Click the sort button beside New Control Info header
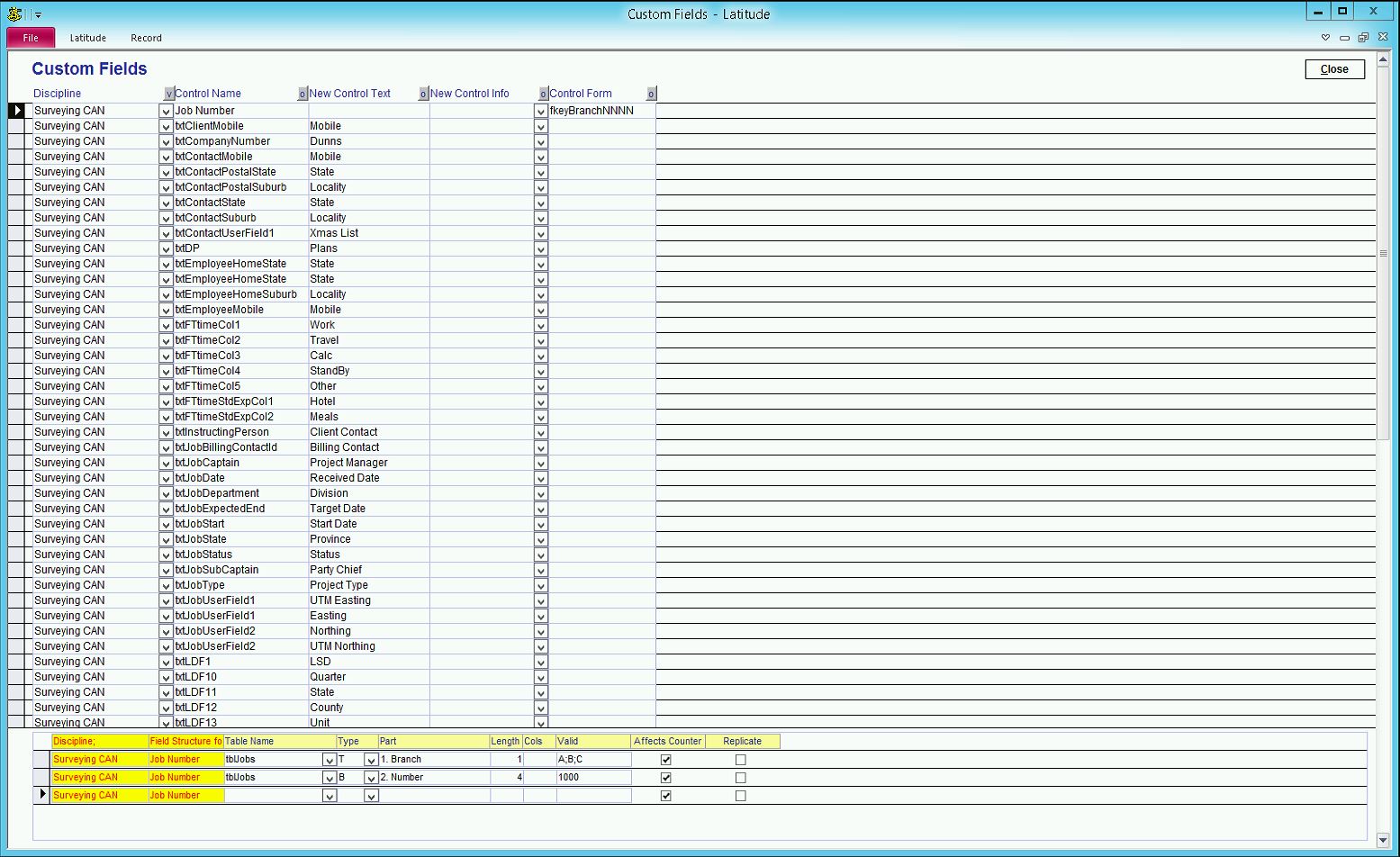Viewport: 1400px width, 857px height. click(x=543, y=94)
